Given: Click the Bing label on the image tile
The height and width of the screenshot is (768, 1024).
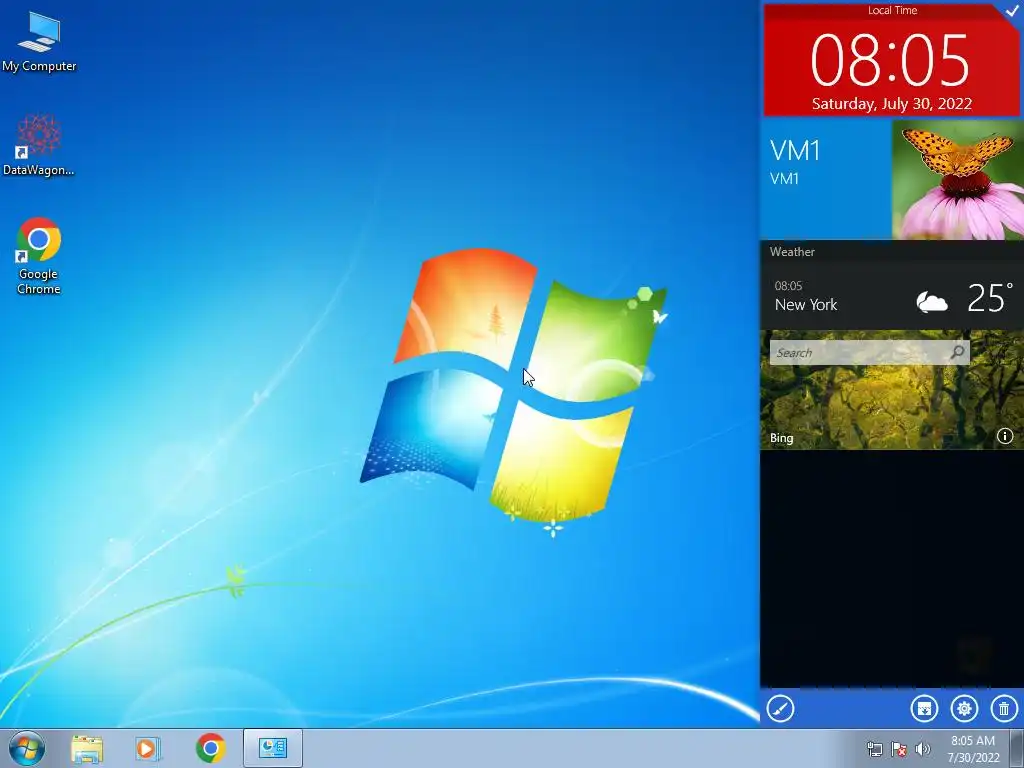Looking at the screenshot, I should 781,438.
